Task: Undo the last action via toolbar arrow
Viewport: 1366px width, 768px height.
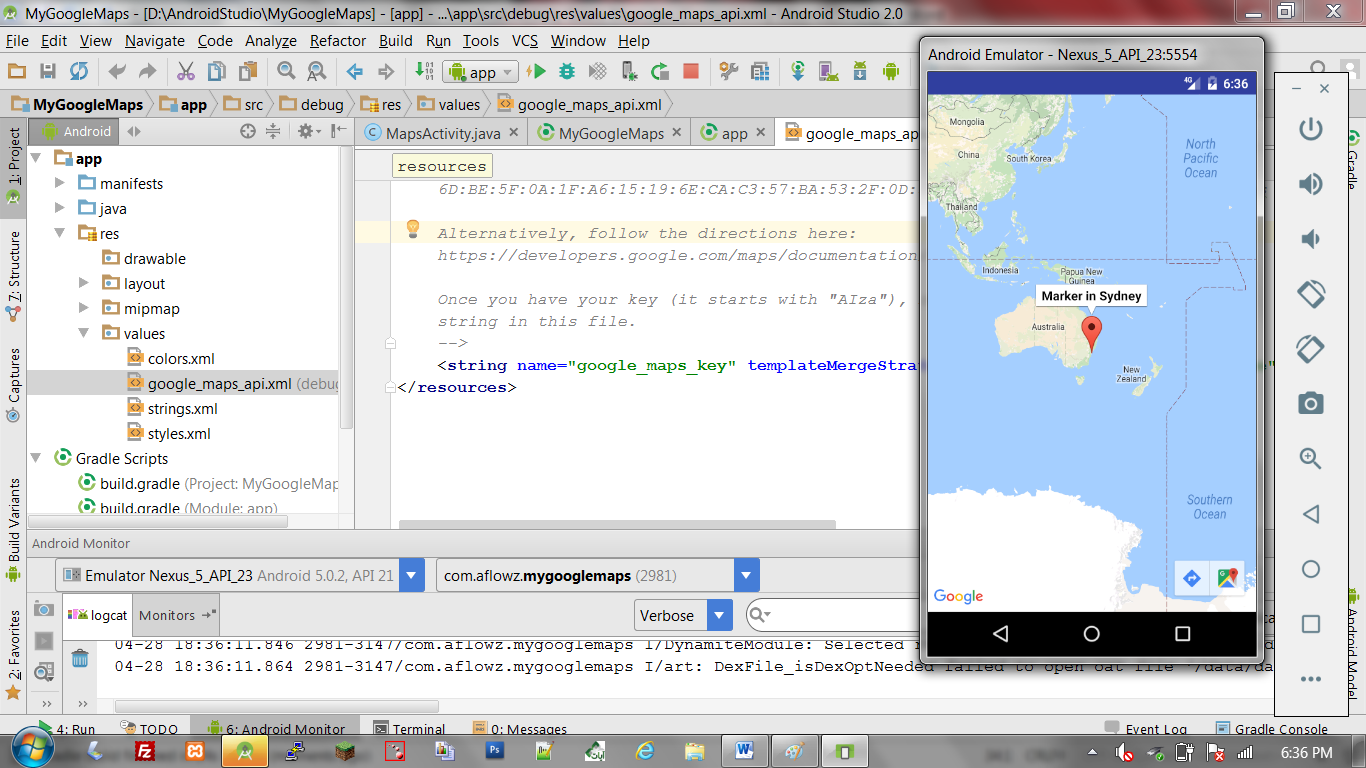Action: [x=117, y=71]
